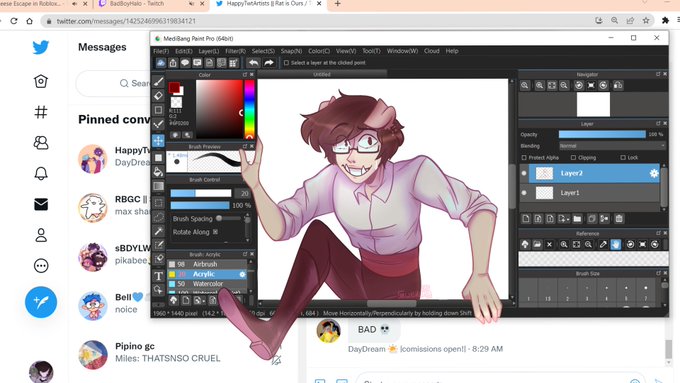
Task: Select the rectangular Select tool
Action: point(158,202)
